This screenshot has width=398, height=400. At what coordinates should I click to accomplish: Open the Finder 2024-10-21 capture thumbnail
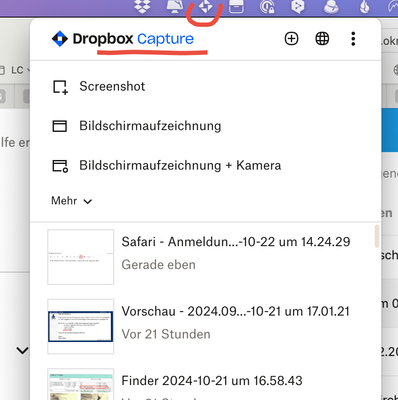click(x=81, y=384)
